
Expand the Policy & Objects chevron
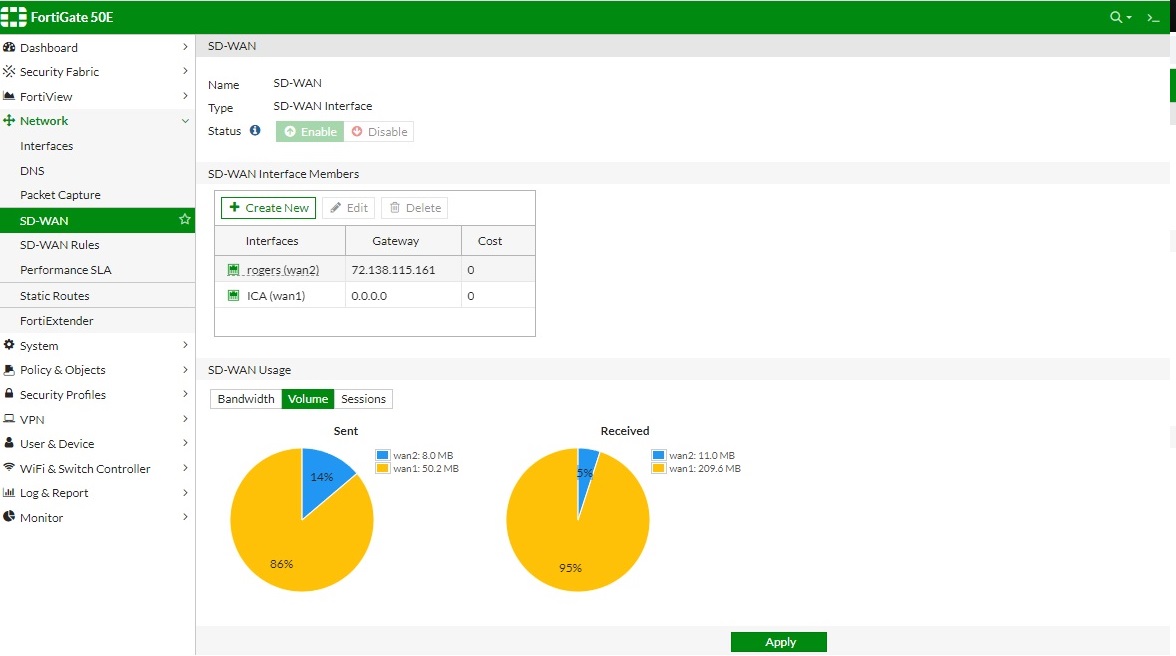pos(185,370)
